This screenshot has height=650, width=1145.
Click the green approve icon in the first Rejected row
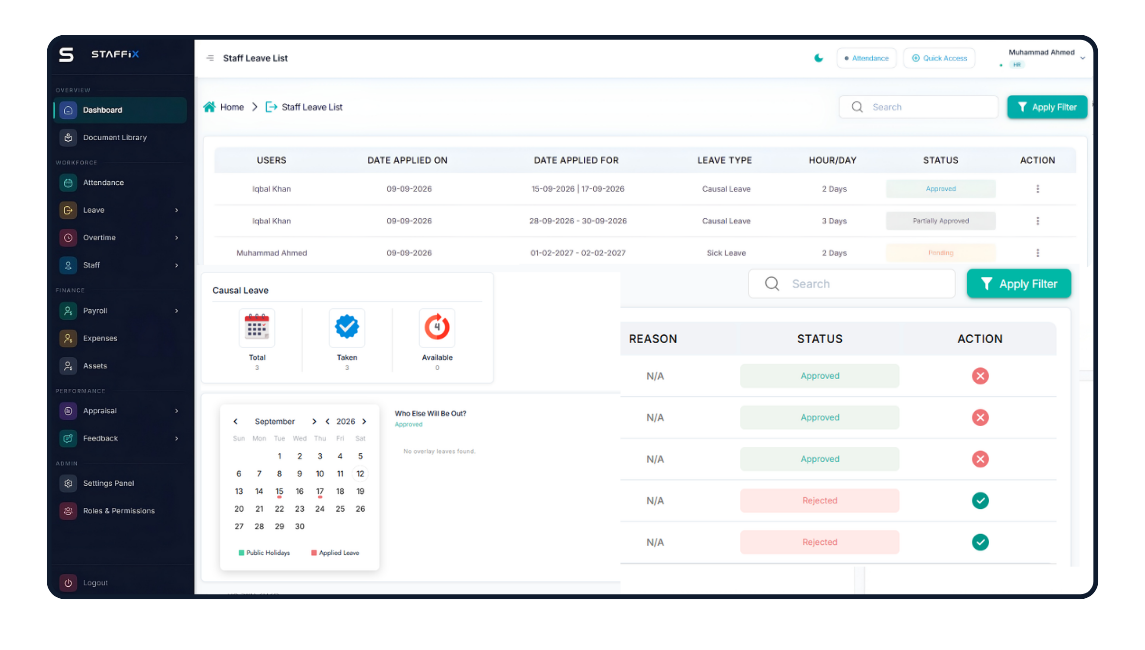click(980, 501)
